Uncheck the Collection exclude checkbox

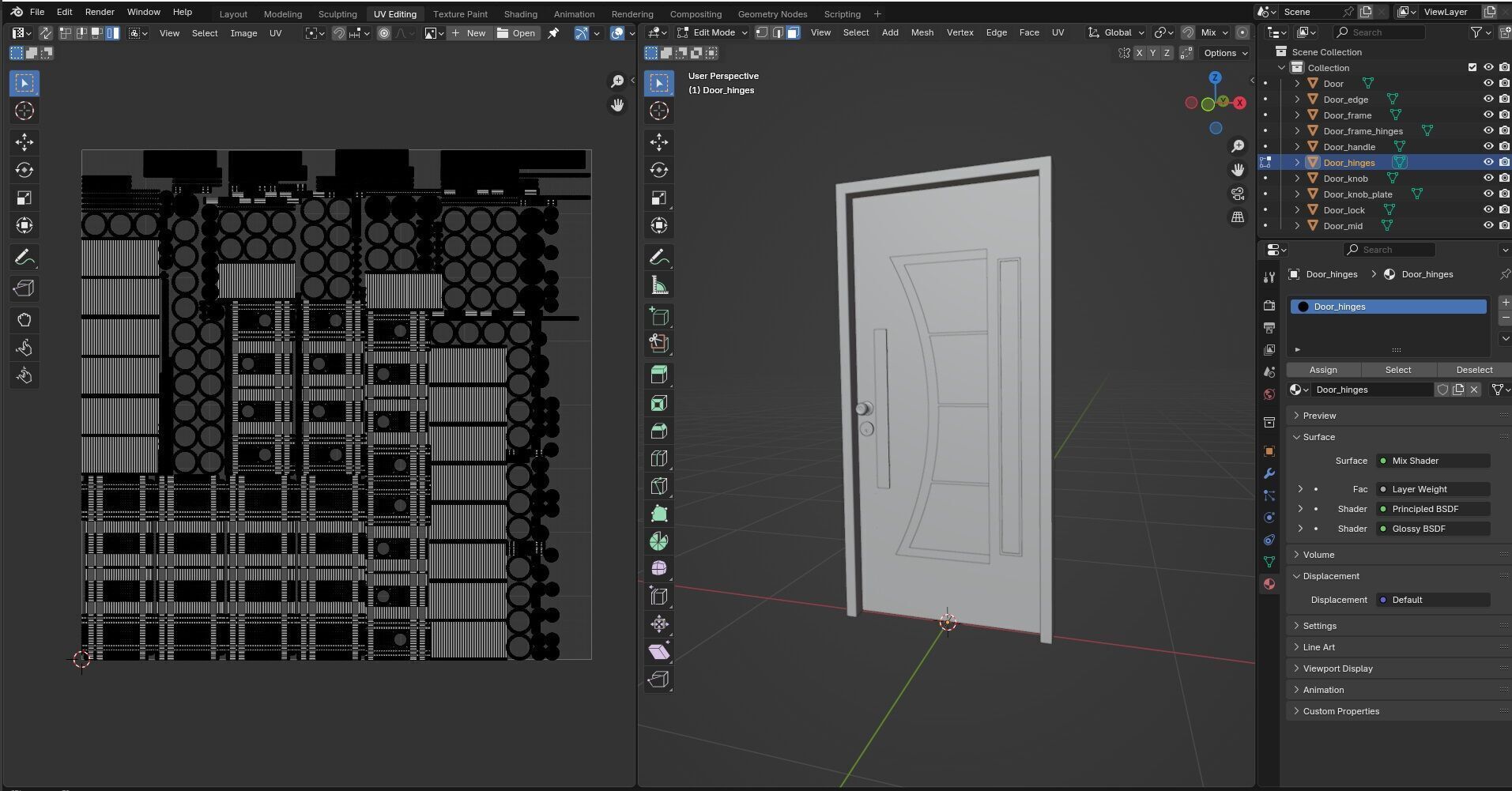click(x=1472, y=68)
